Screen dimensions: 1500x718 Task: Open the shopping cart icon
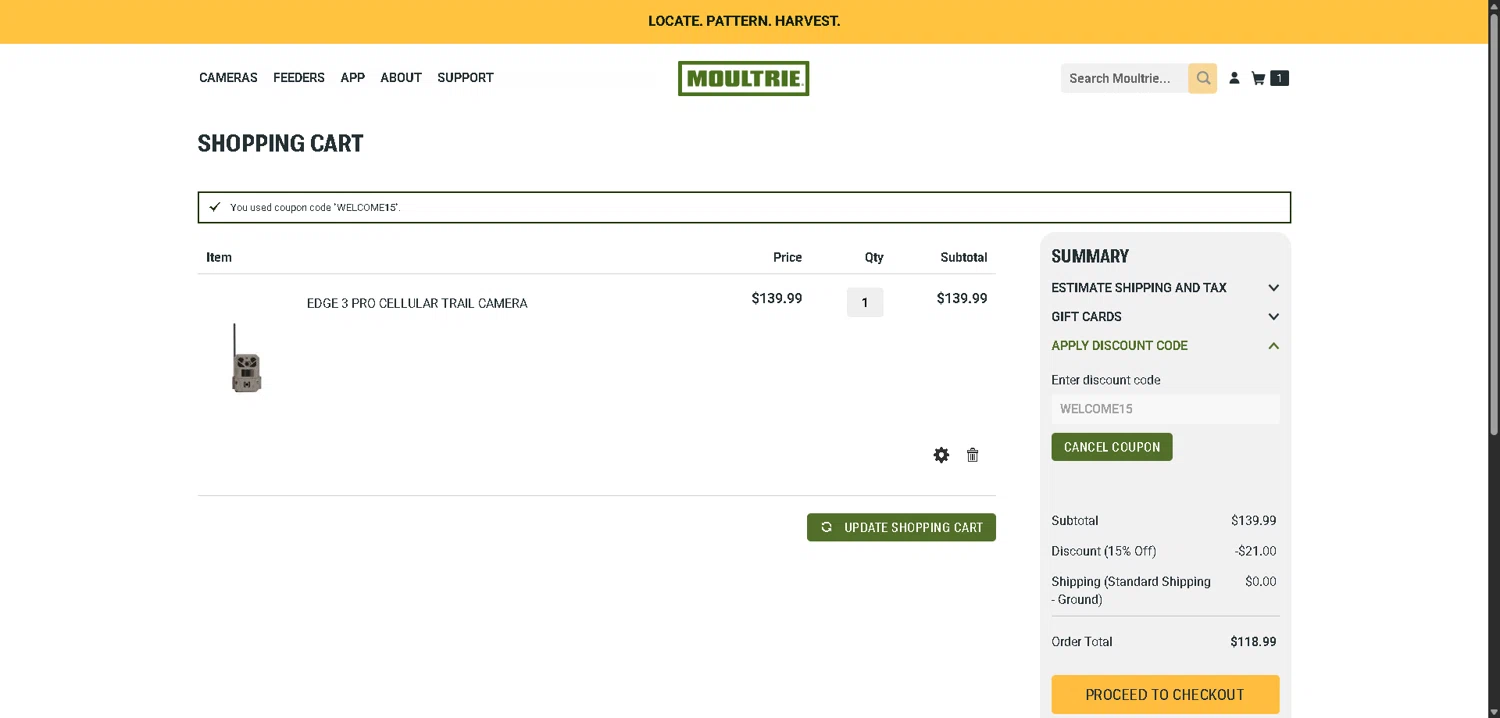[1258, 78]
